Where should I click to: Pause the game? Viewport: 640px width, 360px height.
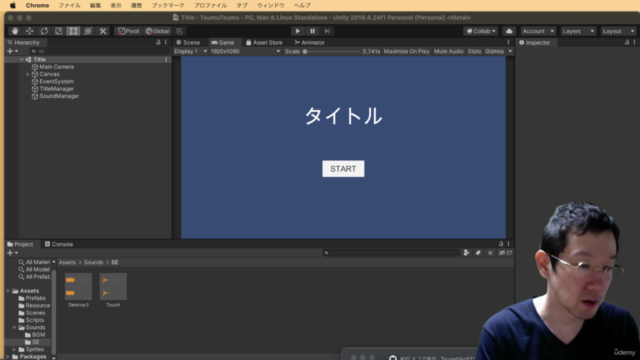pyautogui.click(x=312, y=31)
